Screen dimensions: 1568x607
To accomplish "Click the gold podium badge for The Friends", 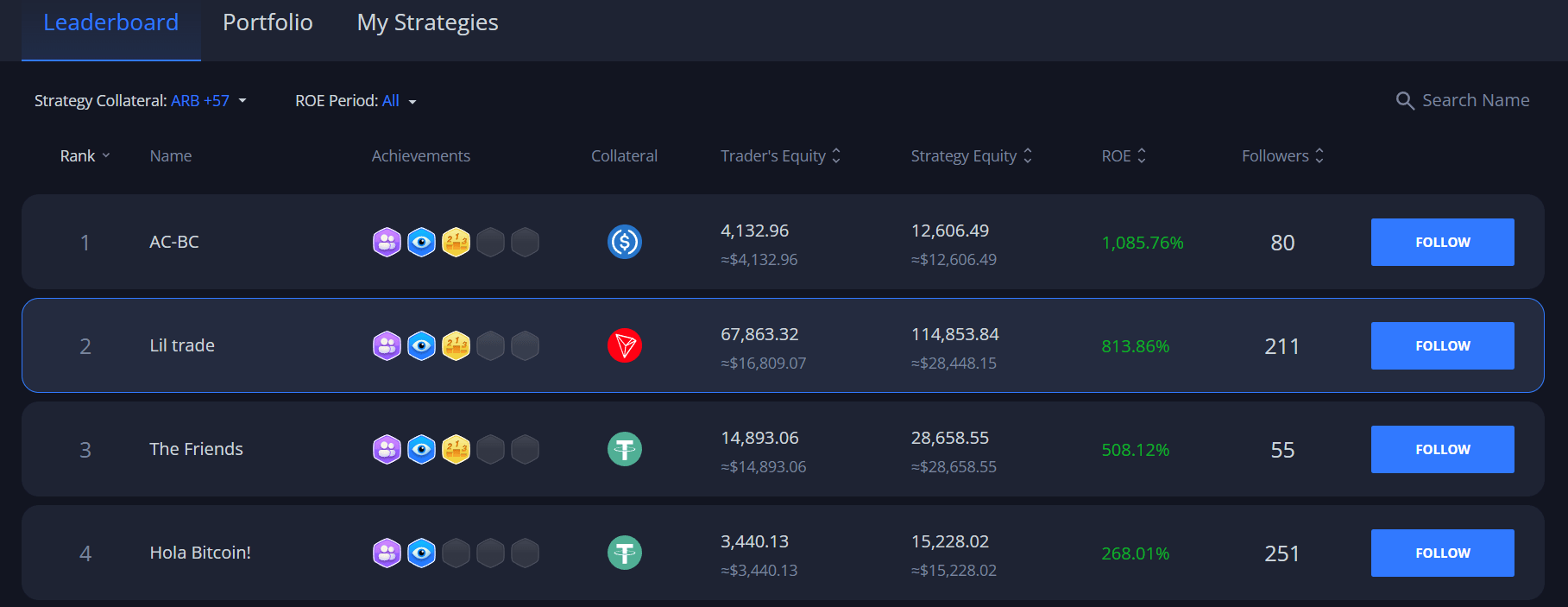I will coord(456,450).
